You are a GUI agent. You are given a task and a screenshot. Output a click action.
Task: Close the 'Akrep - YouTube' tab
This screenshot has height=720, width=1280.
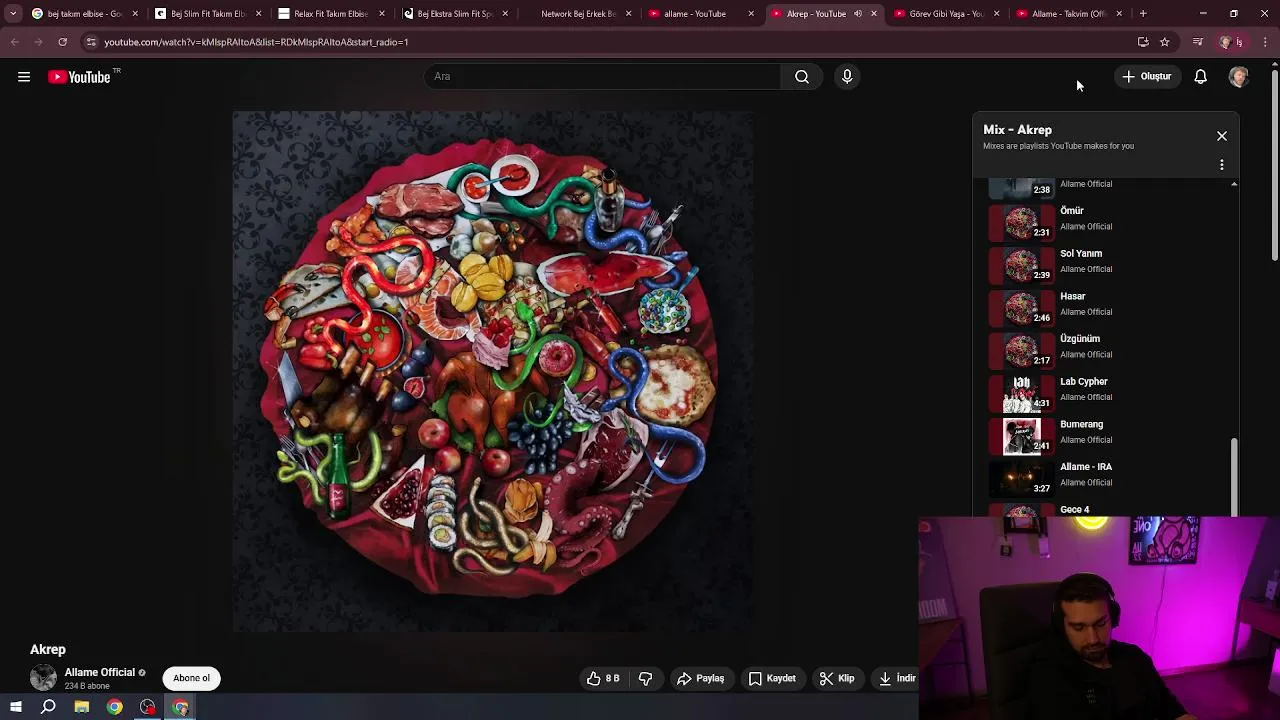tap(874, 14)
